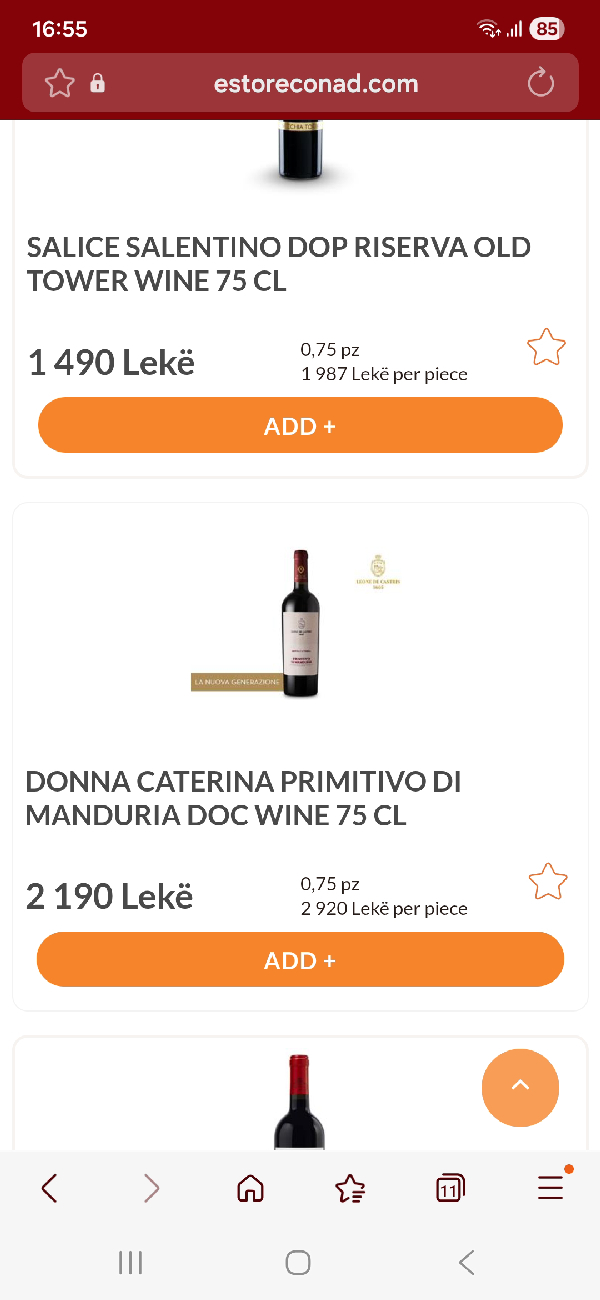Go forward a page with the forward arrow
Viewport: 600px width, 1300px height.
150,1188
